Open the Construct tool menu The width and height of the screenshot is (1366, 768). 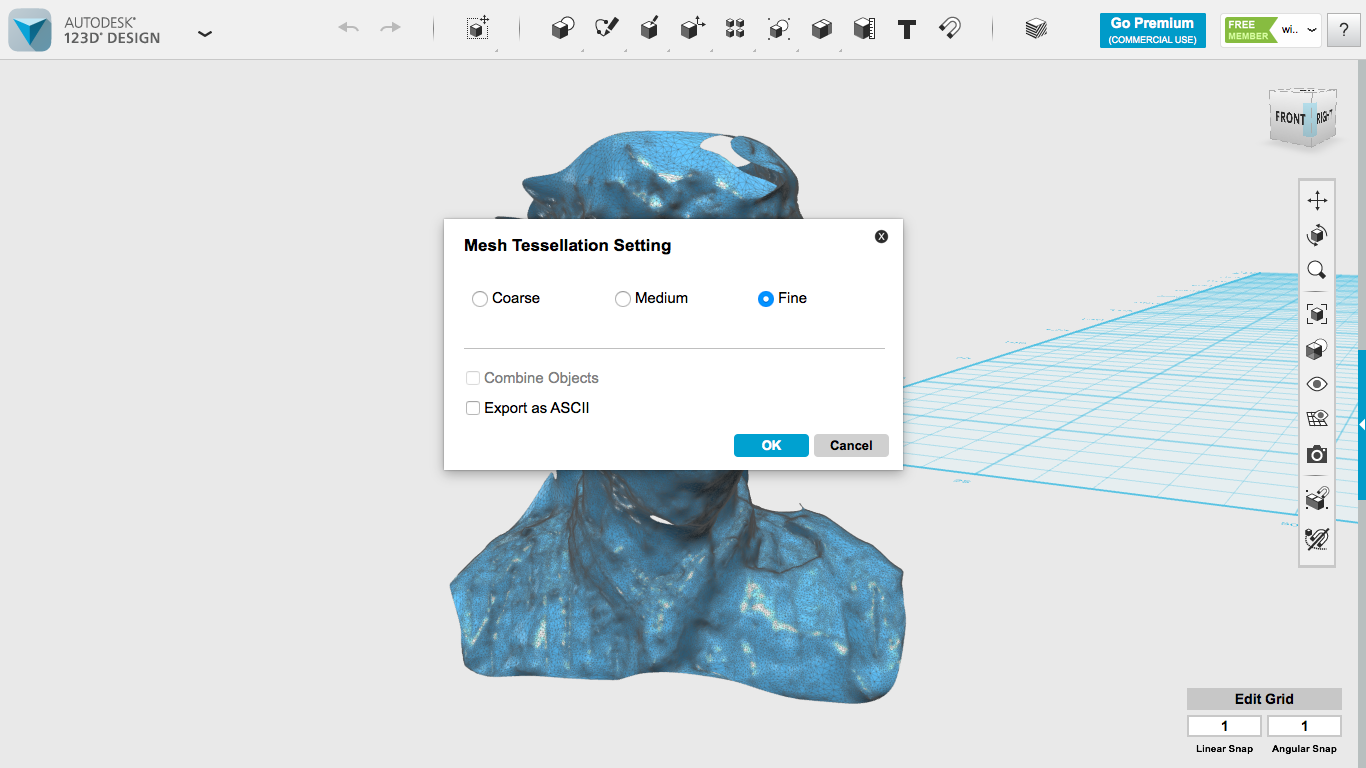(x=649, y=29)
